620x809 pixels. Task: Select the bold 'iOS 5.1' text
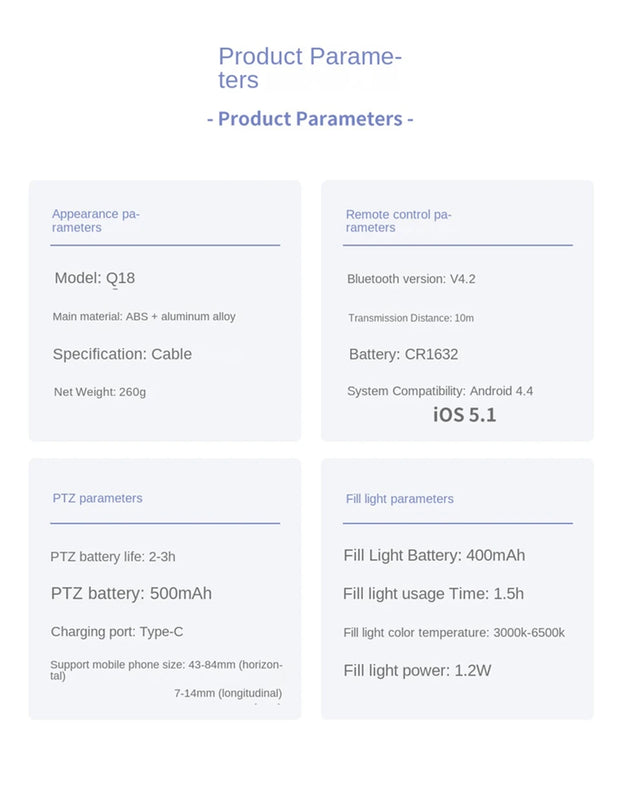coord(464,414)
